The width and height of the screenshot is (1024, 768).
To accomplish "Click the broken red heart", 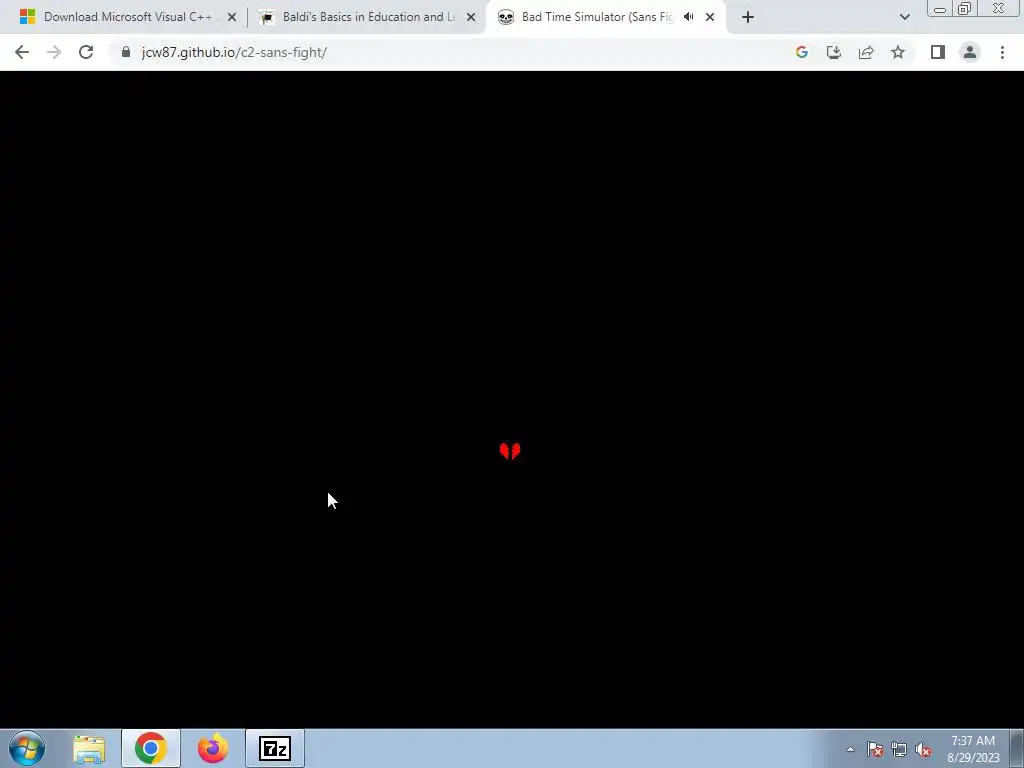I will (x=510, y=451).
